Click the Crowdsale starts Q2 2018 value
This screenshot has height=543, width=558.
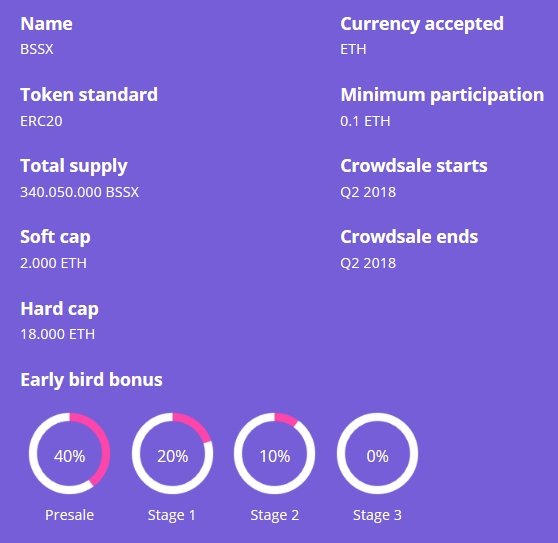tap(368, 192)
